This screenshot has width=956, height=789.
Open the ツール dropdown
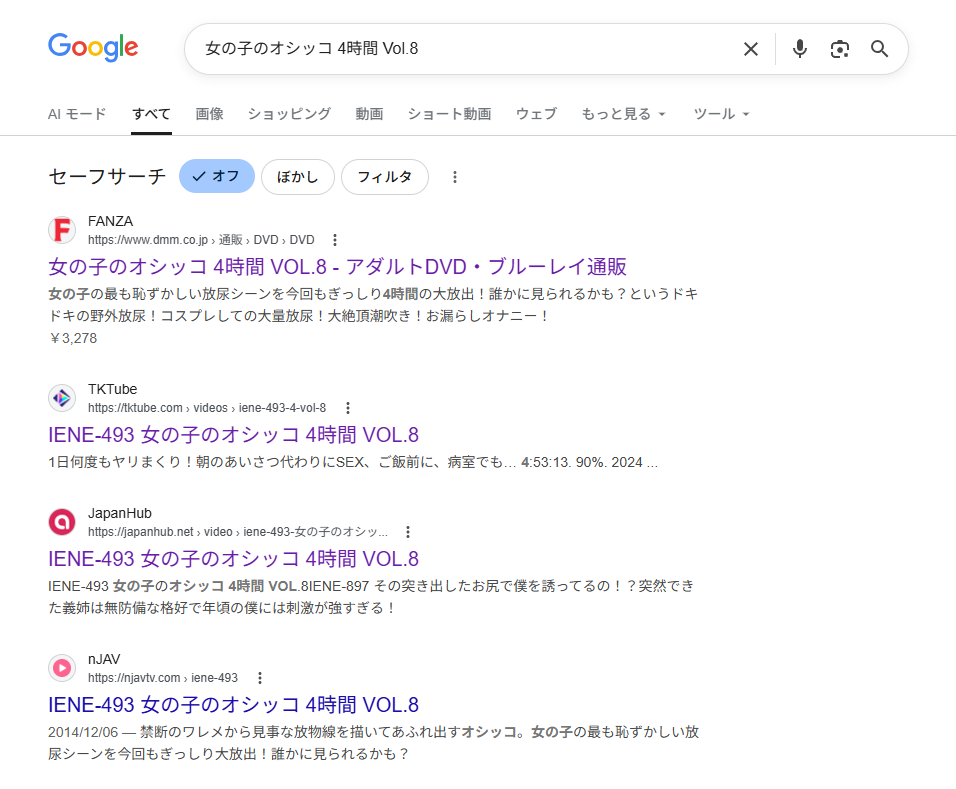[x=721, y=114]
